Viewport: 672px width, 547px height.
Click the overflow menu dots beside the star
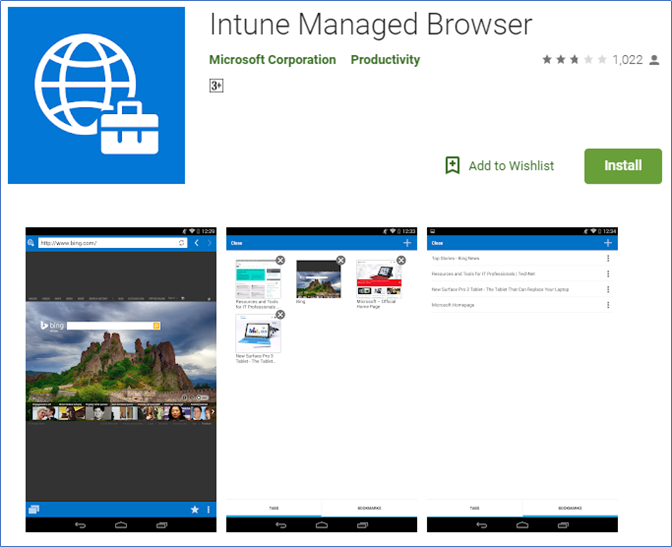[x=209, y=509]
